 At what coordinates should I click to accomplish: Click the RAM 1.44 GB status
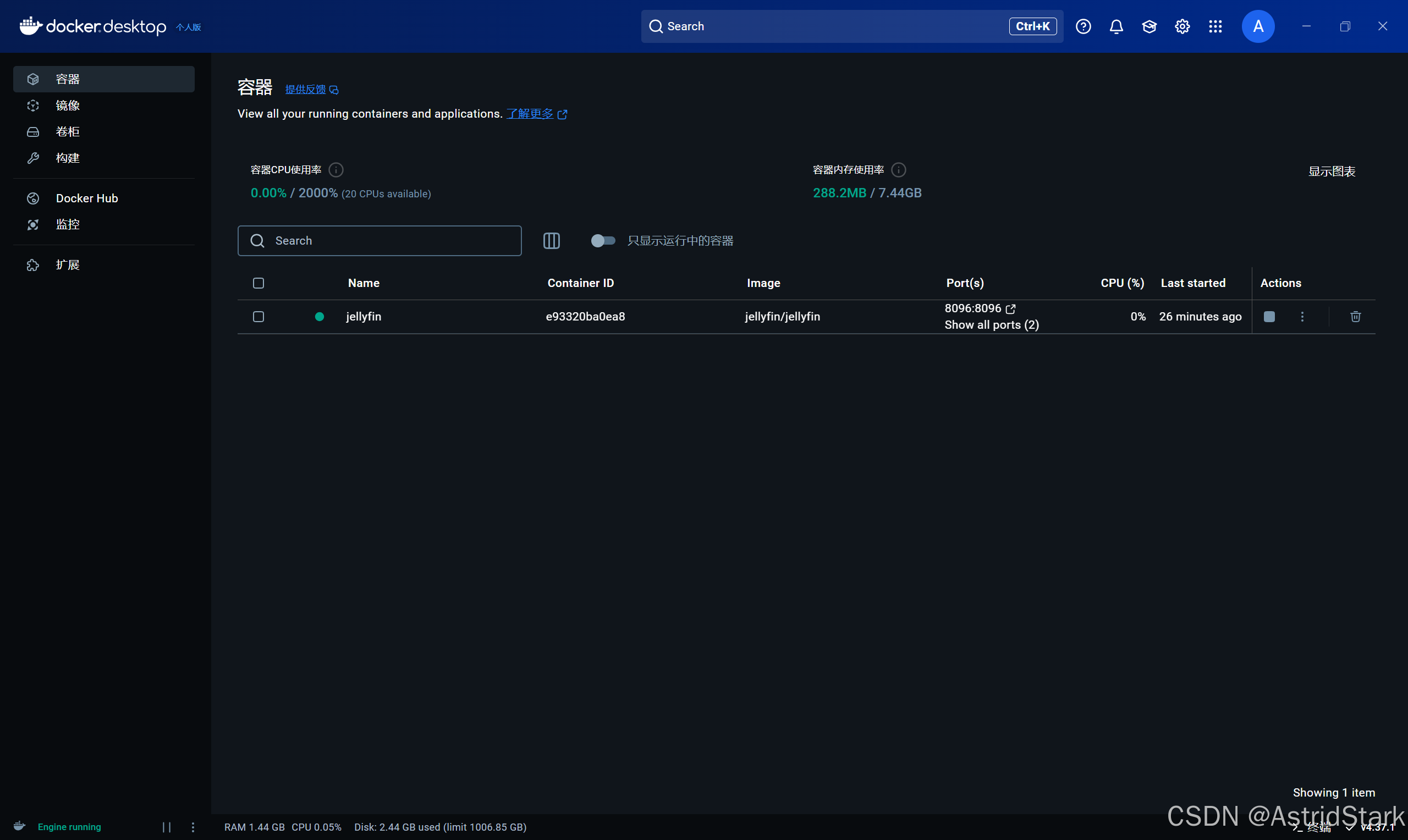254,827
